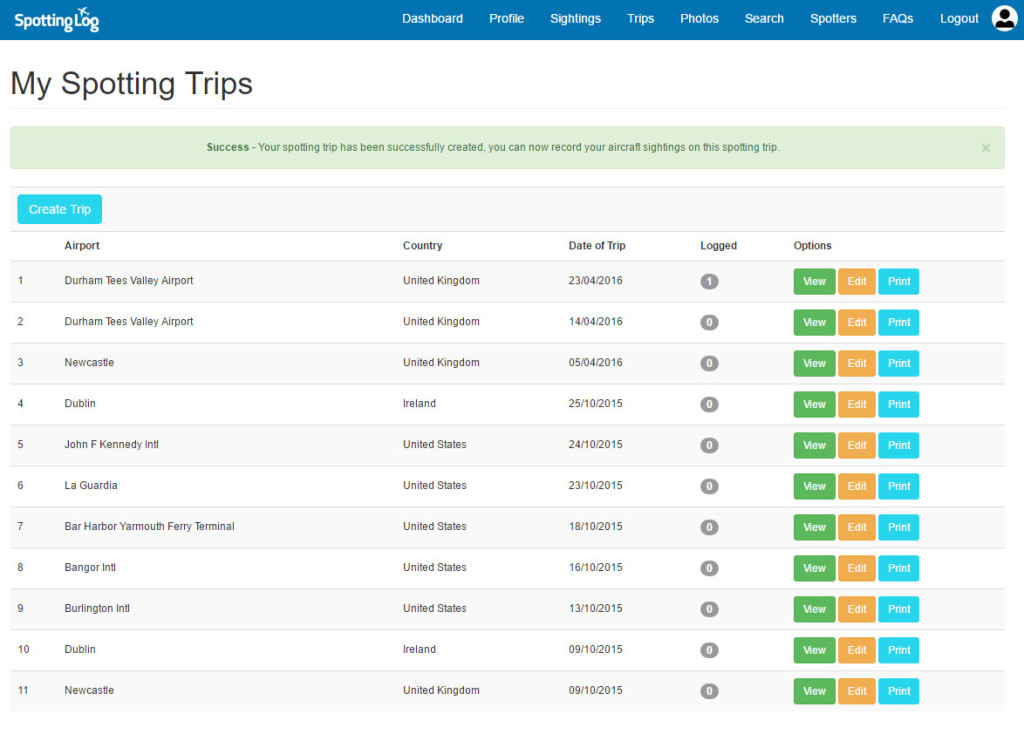Open the Spotters menu link

click(833, 19)
